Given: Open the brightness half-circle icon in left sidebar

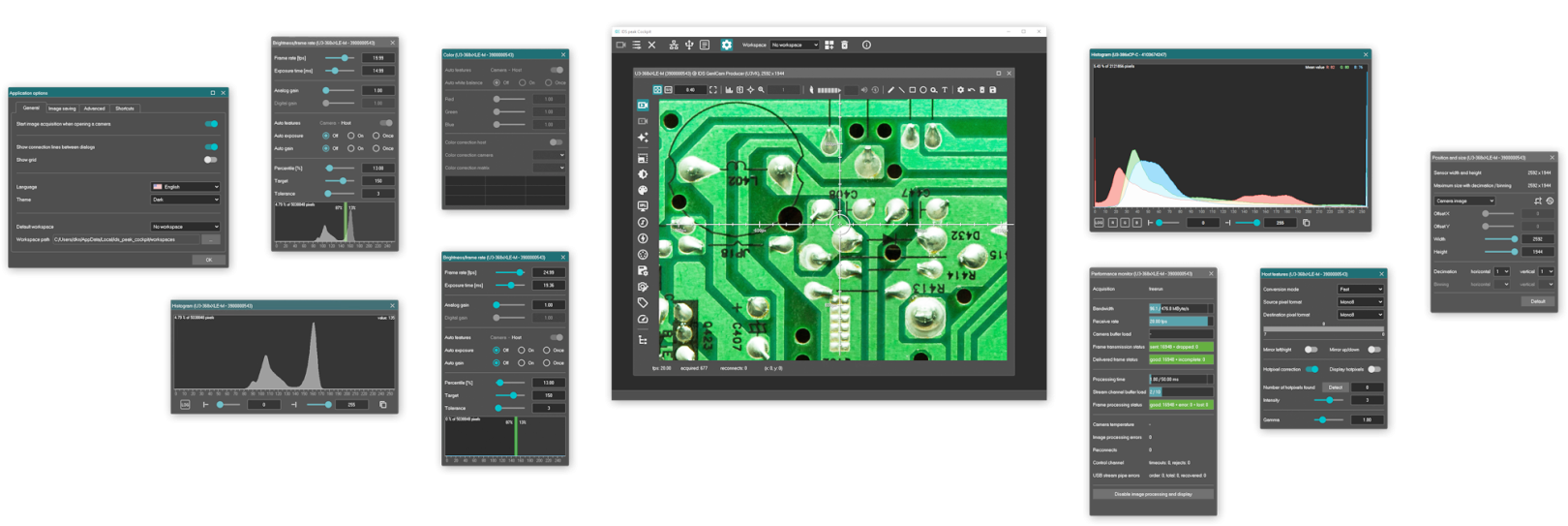Looking at the screenshot, I should (x=643, y=174).
